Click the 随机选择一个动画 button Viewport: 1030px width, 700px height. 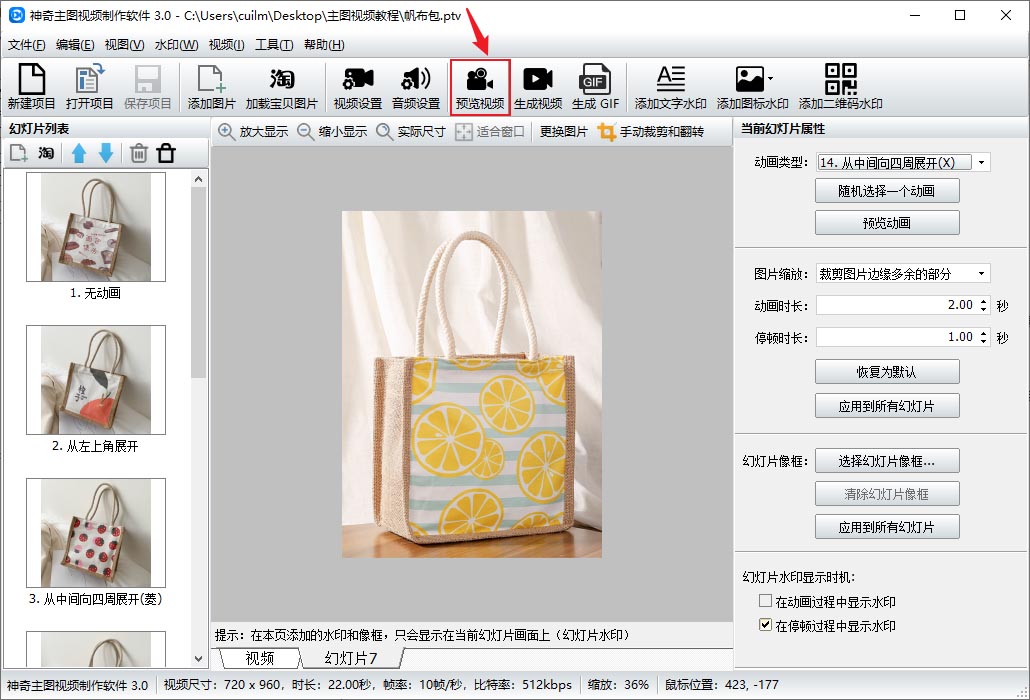point(887,191)
